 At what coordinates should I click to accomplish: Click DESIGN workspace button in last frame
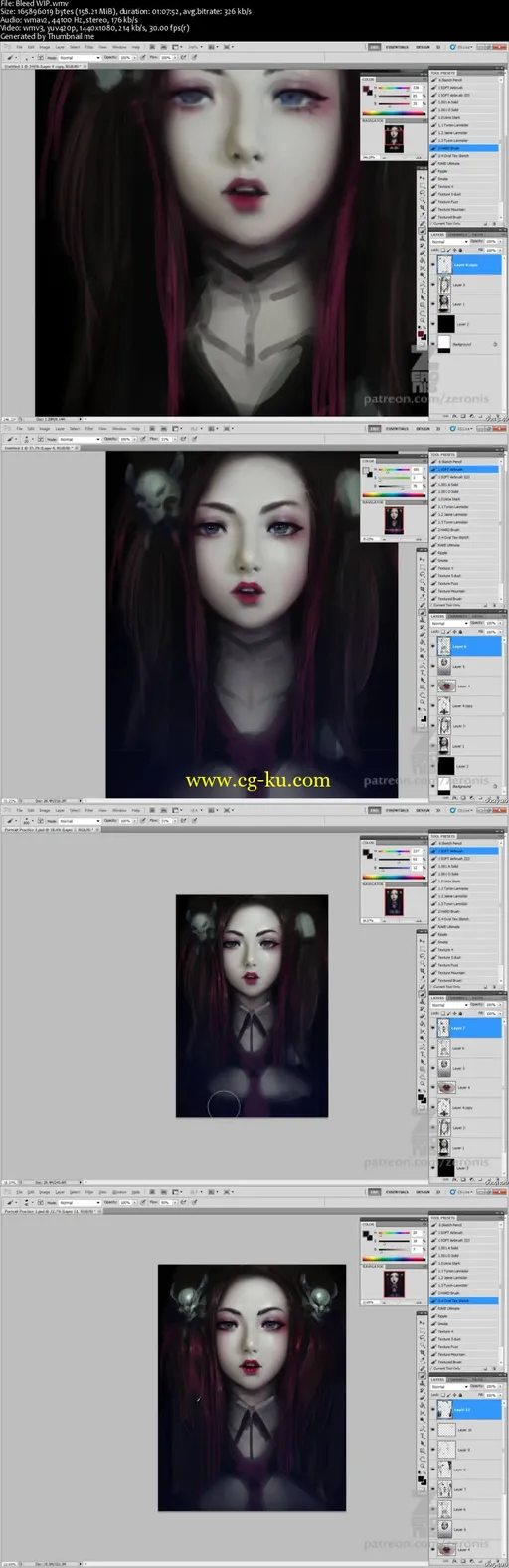point(423,1192)
